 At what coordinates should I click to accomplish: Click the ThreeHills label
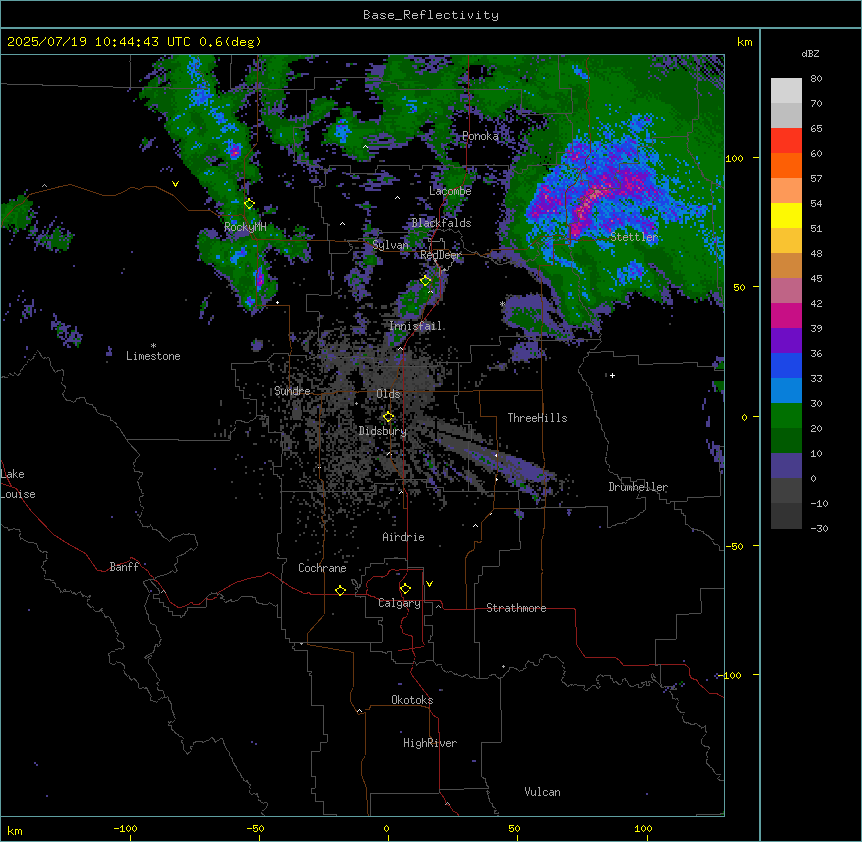537,418
